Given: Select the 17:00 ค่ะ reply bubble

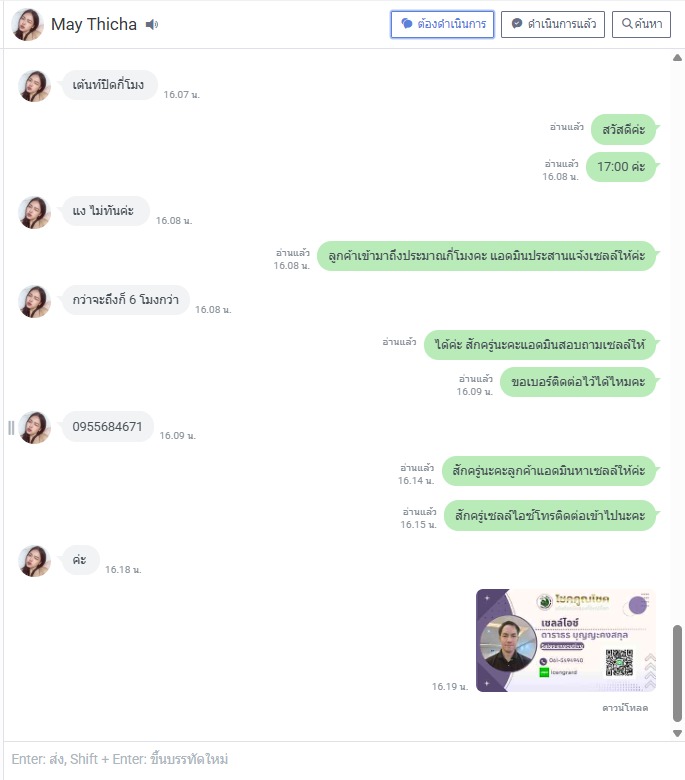Looking at the screenshot, I should 621,167.
